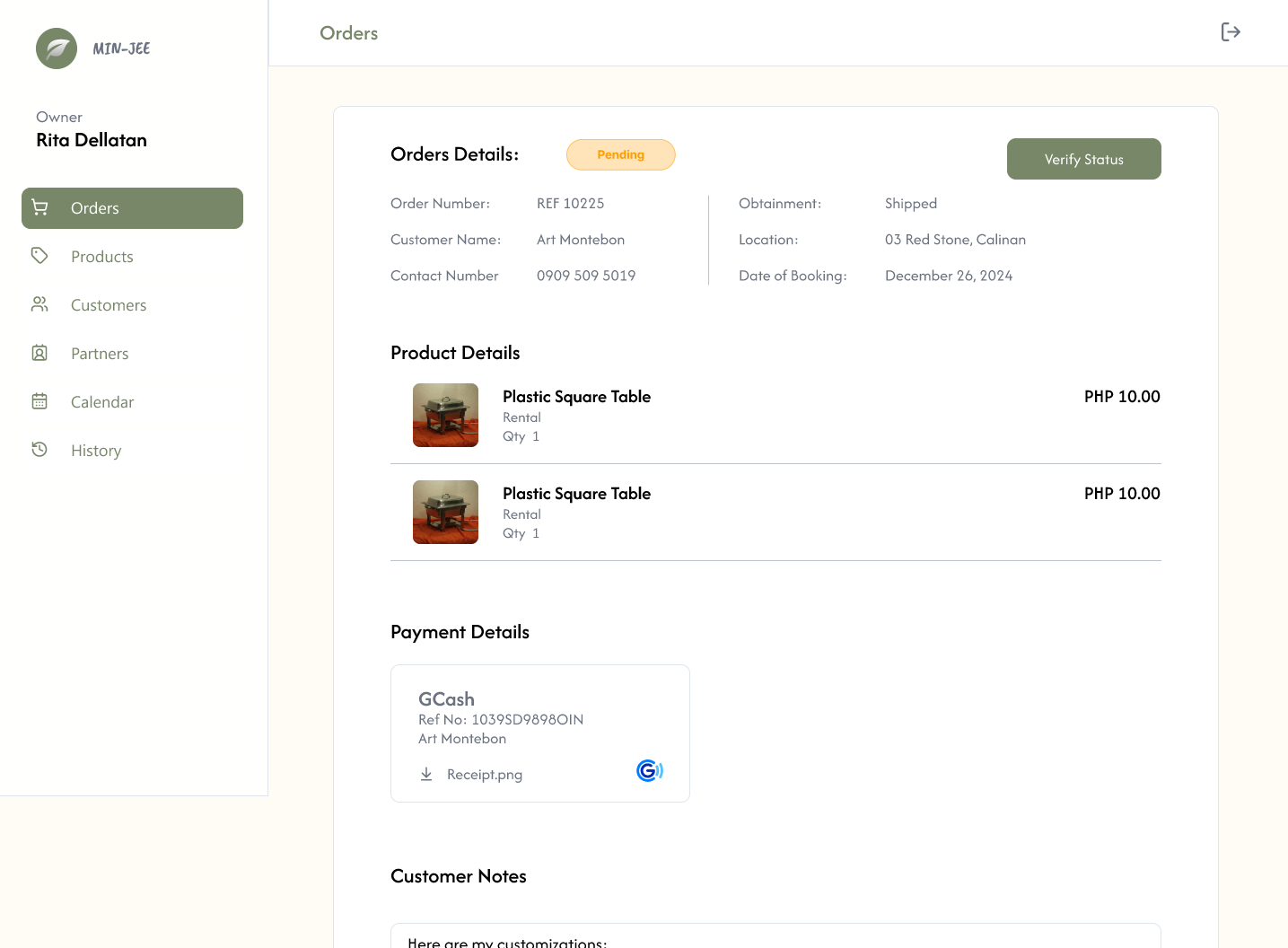1288x948 pixels.
Task: Click the first Plastic Square Table thumbnail
Action: [445, 415]
